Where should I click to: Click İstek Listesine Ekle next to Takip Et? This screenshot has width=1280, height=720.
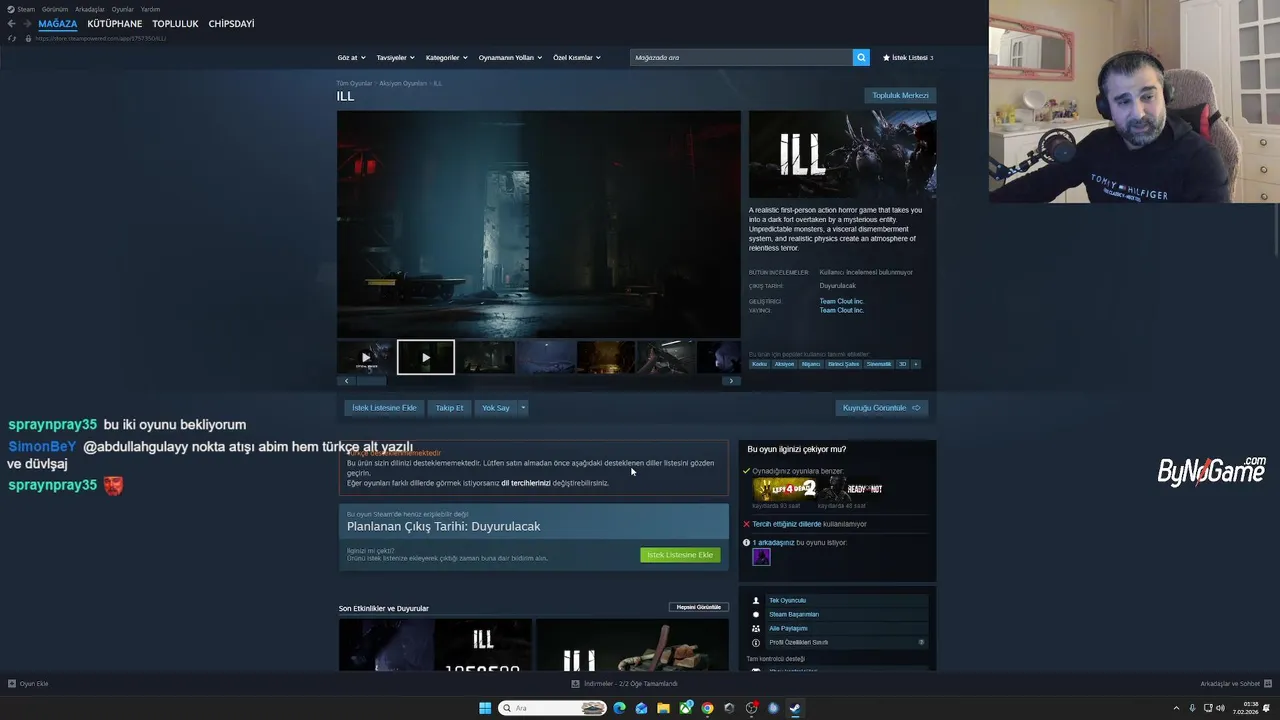click(x=384, y=408)
